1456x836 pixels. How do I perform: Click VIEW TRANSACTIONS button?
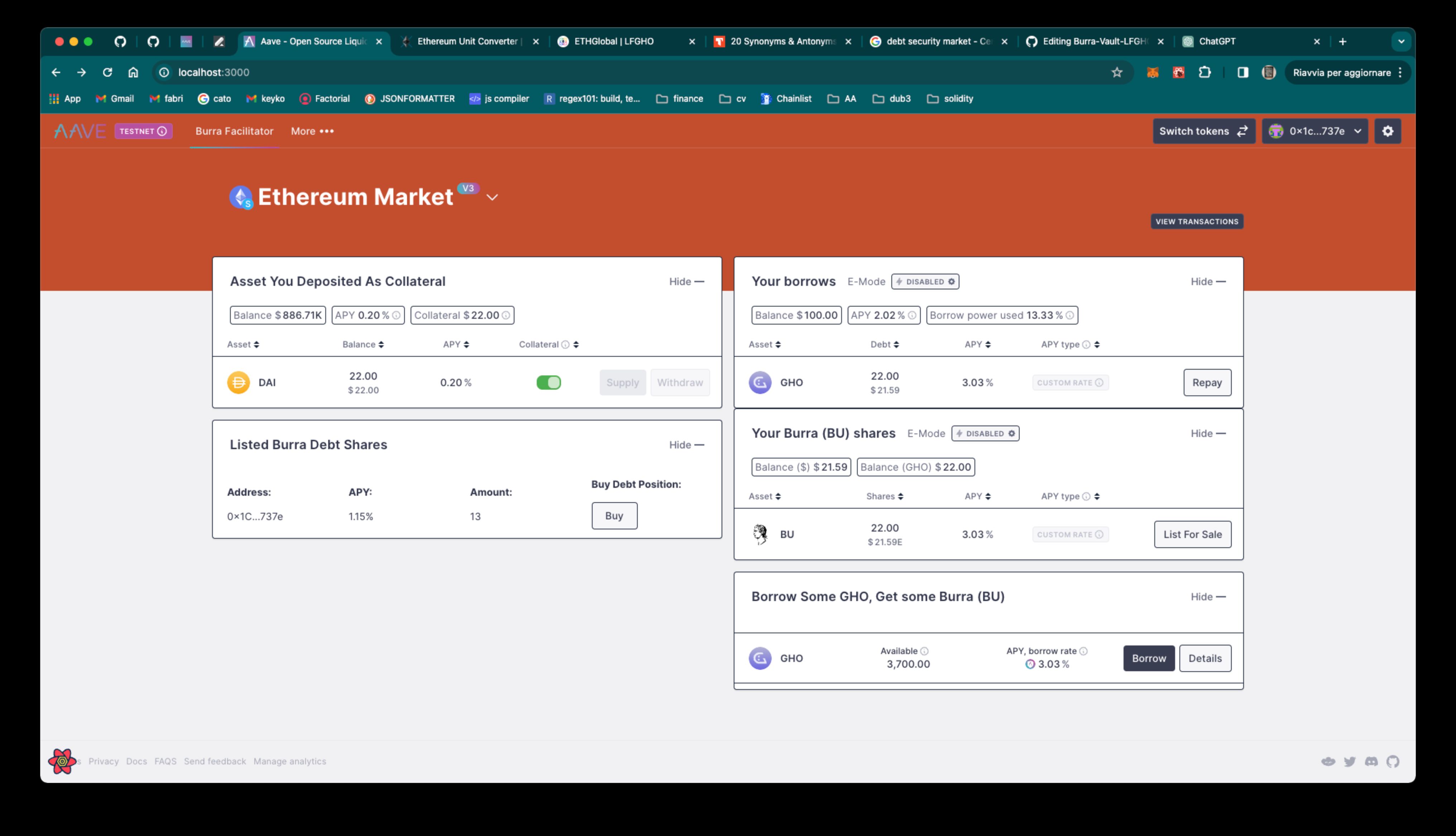coord(1197,222)
